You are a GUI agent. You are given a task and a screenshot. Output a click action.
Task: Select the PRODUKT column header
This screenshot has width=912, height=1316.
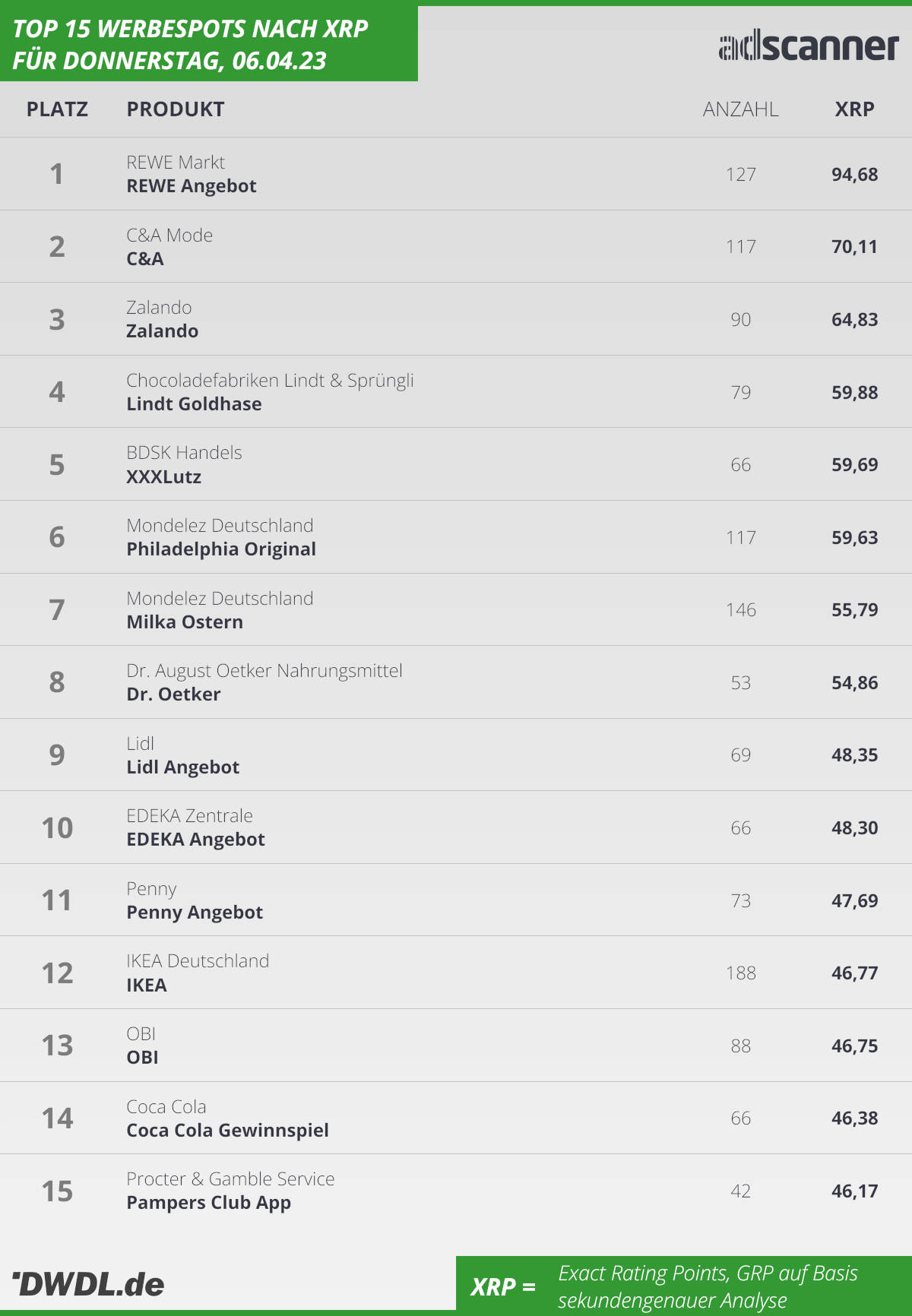pyautogui.click(x=176, y=109)
